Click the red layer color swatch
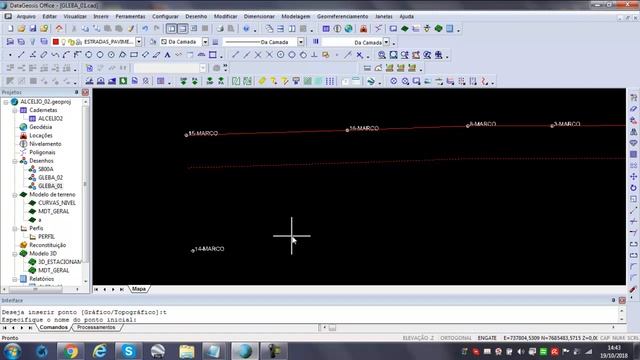The image size is (640, 360). coord(56,42)
